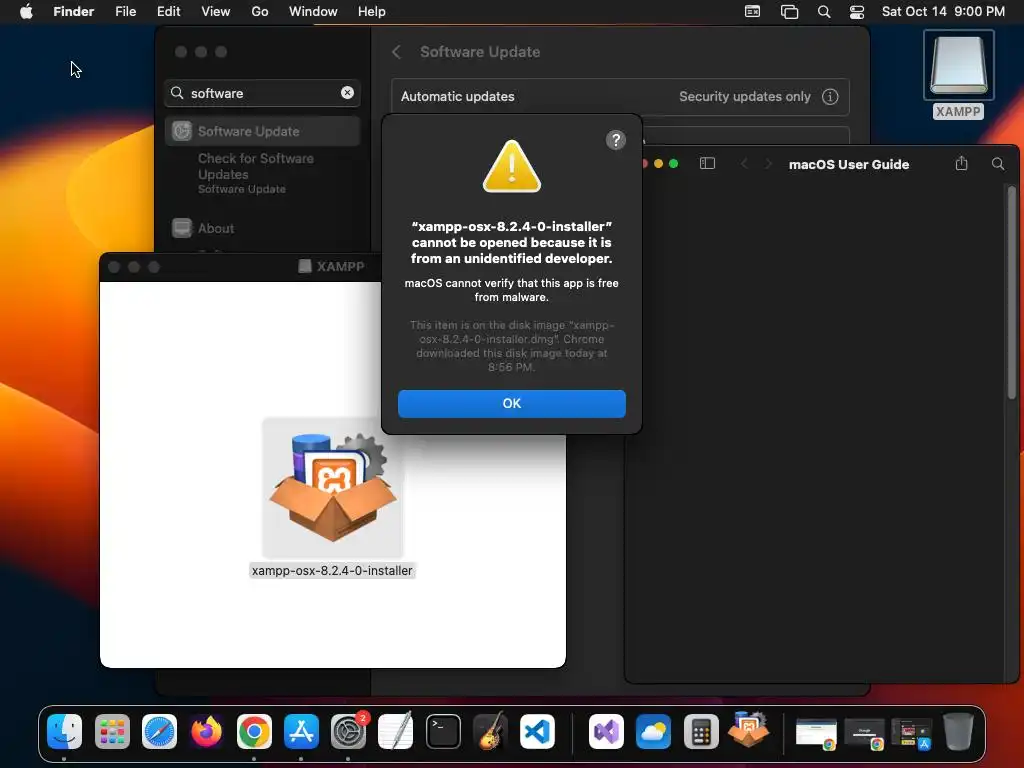Launch Google Chrome from the Dock
This screenshot has height=768, width=1024.
pos(254,731)
